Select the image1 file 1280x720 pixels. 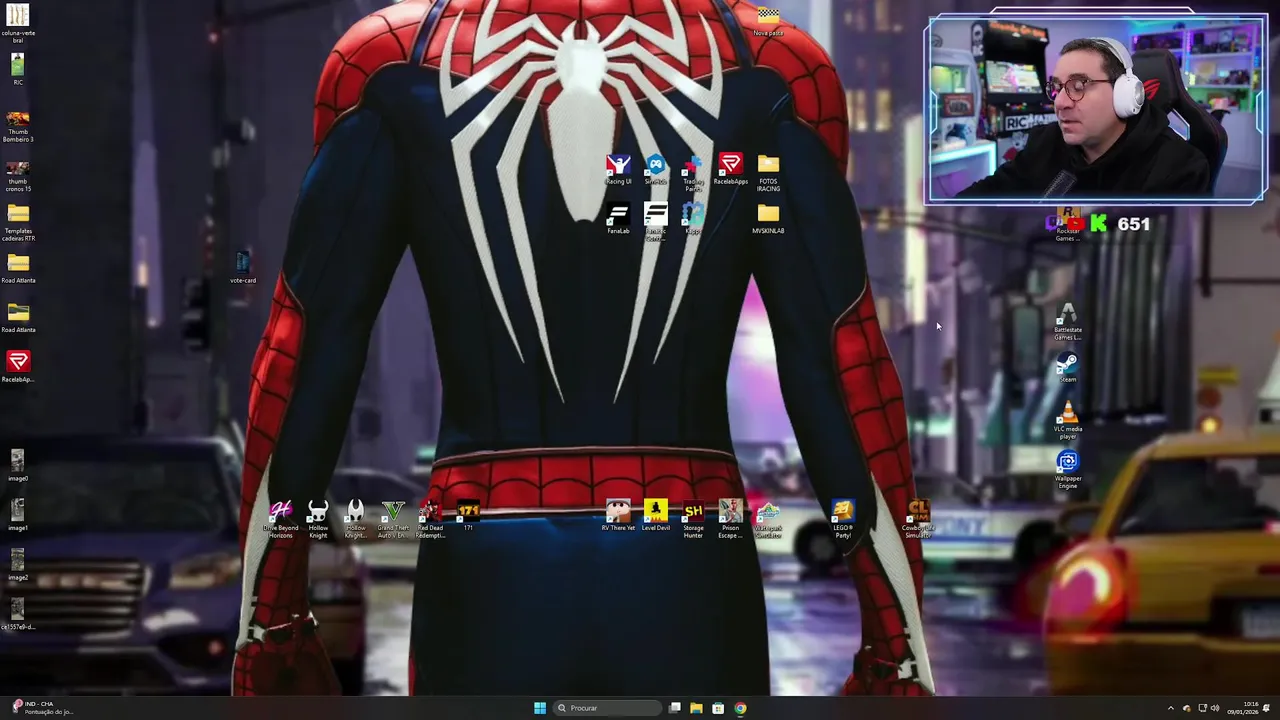18,516
